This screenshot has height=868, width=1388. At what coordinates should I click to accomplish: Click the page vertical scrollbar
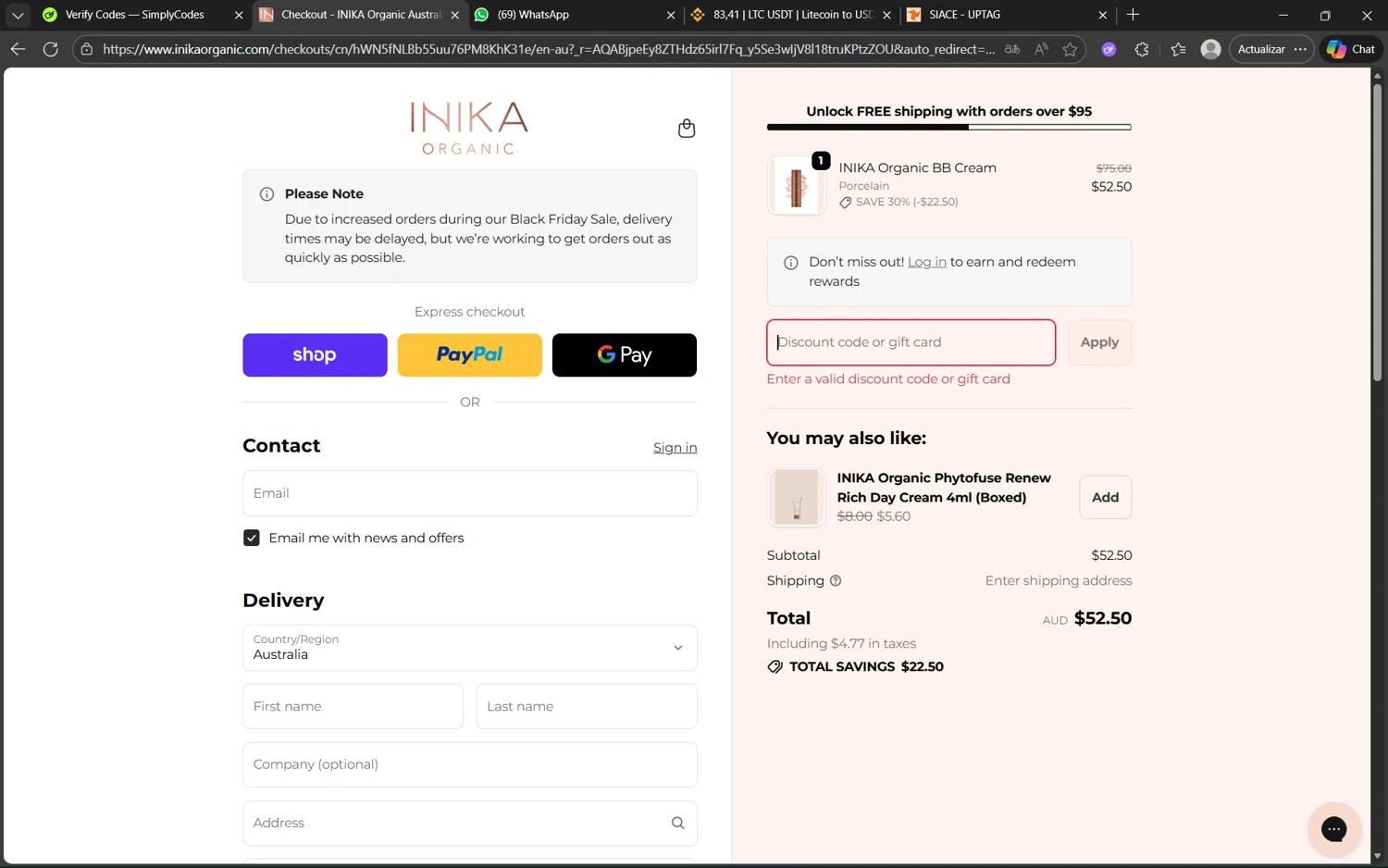tap(1377, 231)
